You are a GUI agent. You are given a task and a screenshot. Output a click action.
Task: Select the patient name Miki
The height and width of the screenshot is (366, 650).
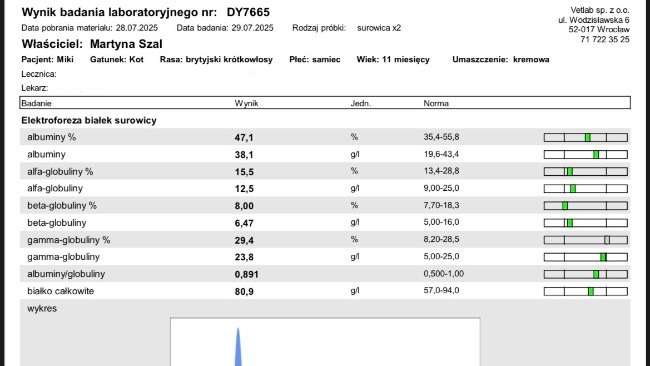coord(65,59)
